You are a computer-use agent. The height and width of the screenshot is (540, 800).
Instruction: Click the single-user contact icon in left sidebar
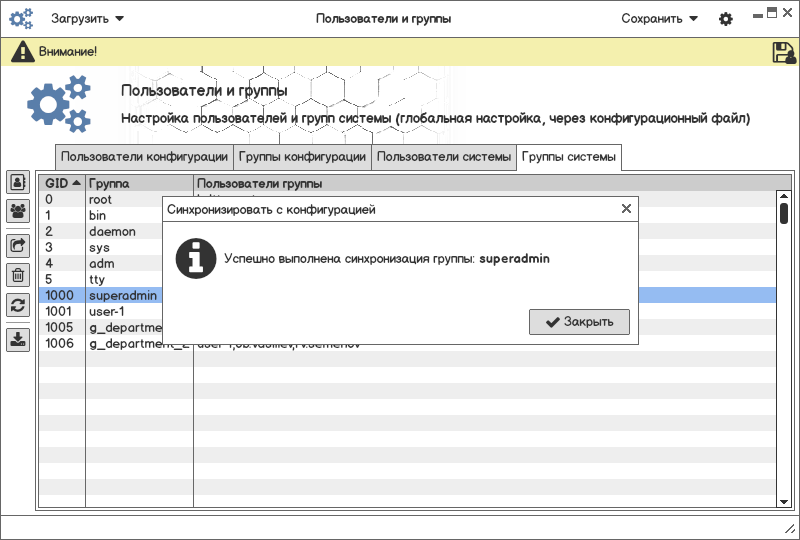18,182
